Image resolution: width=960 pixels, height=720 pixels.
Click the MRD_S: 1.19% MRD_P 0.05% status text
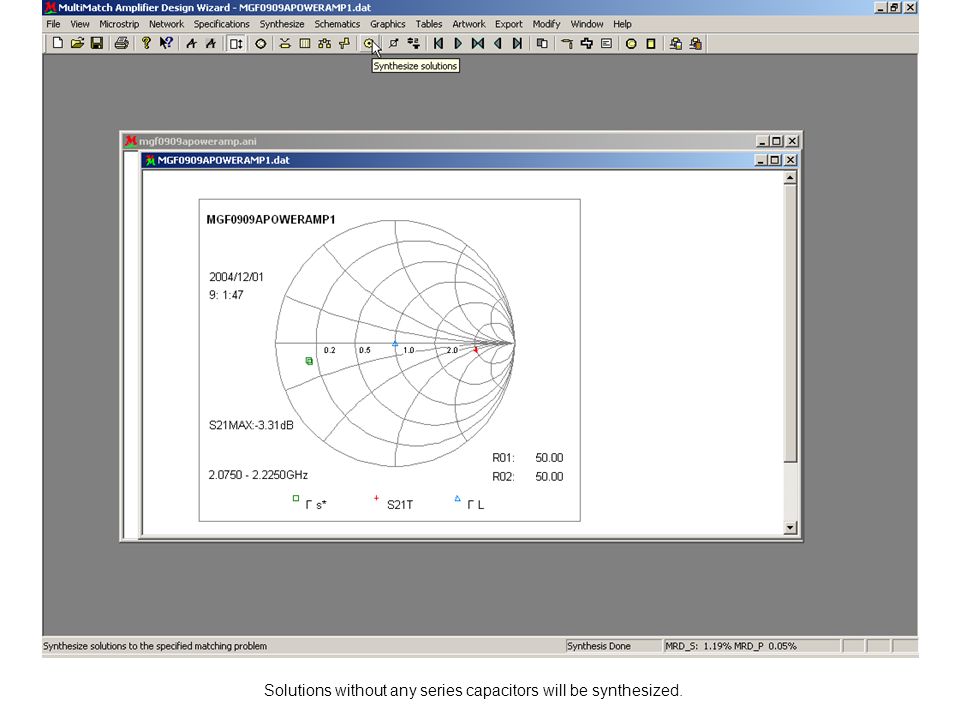click(730, 646)
